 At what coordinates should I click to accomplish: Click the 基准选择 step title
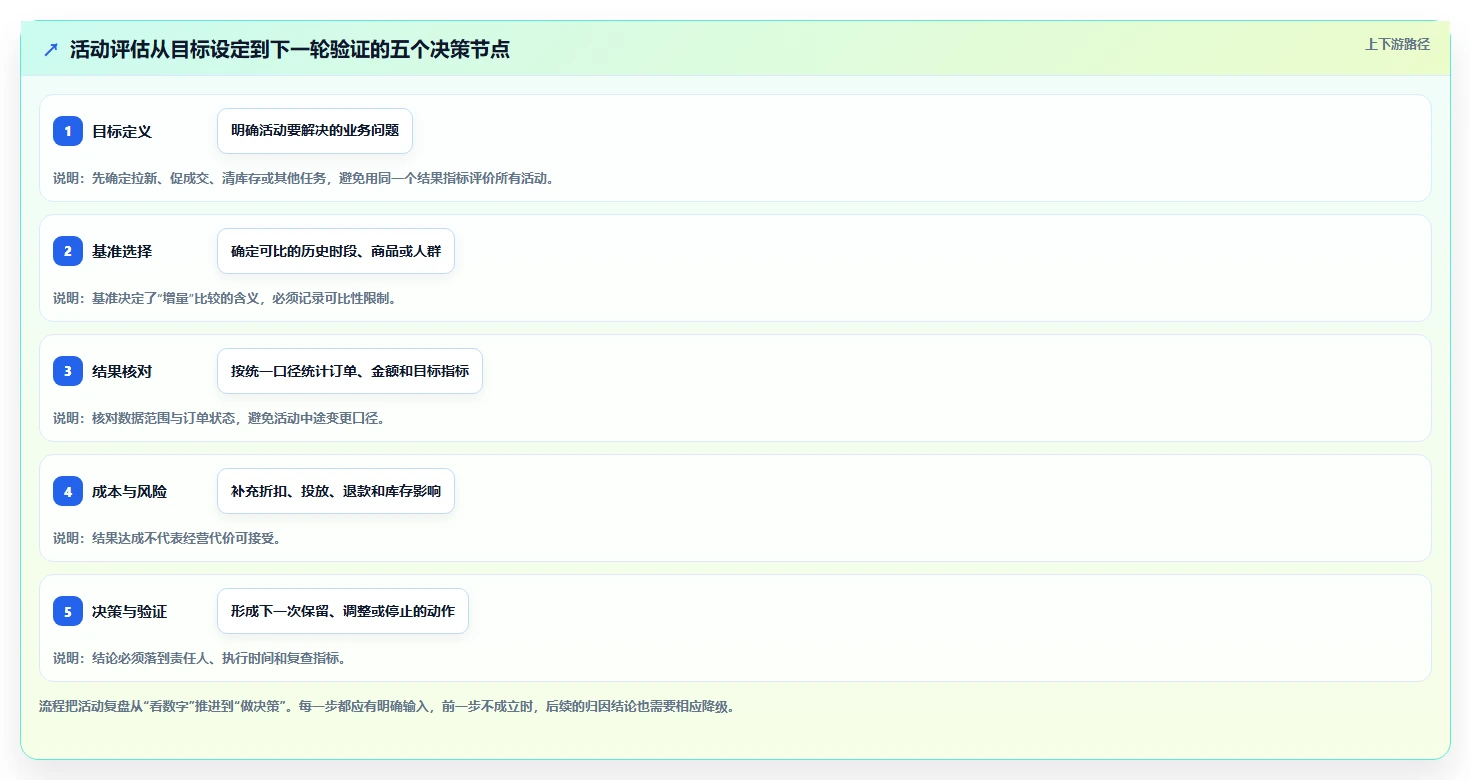122,251
